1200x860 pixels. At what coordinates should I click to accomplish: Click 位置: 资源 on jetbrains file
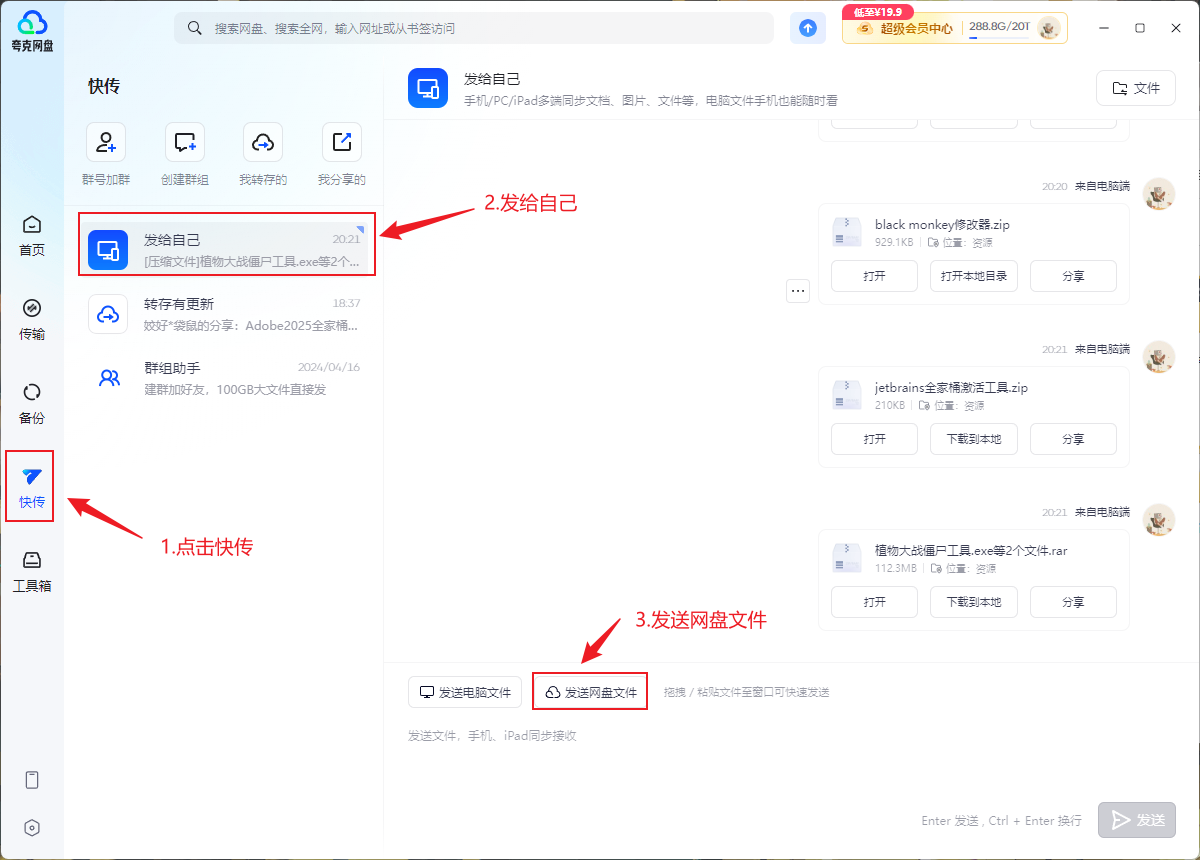[x=953, y=406]
